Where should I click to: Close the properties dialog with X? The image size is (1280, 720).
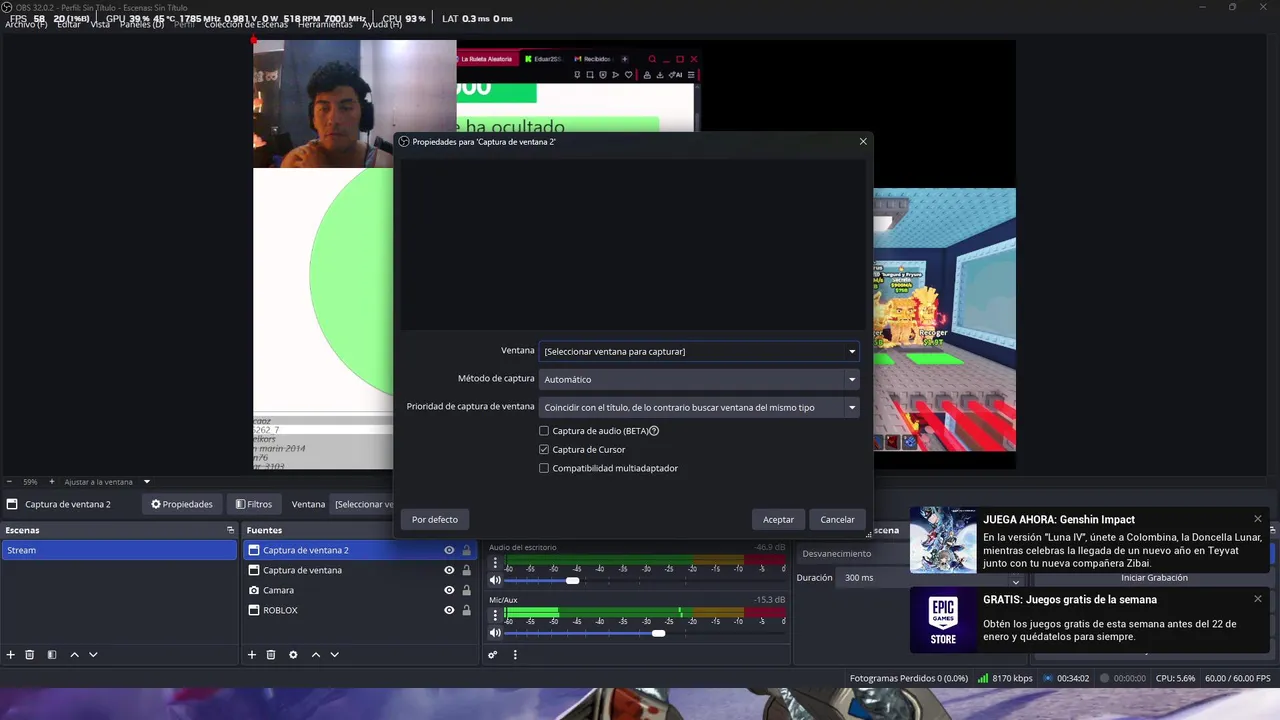(x=863, y=142)
